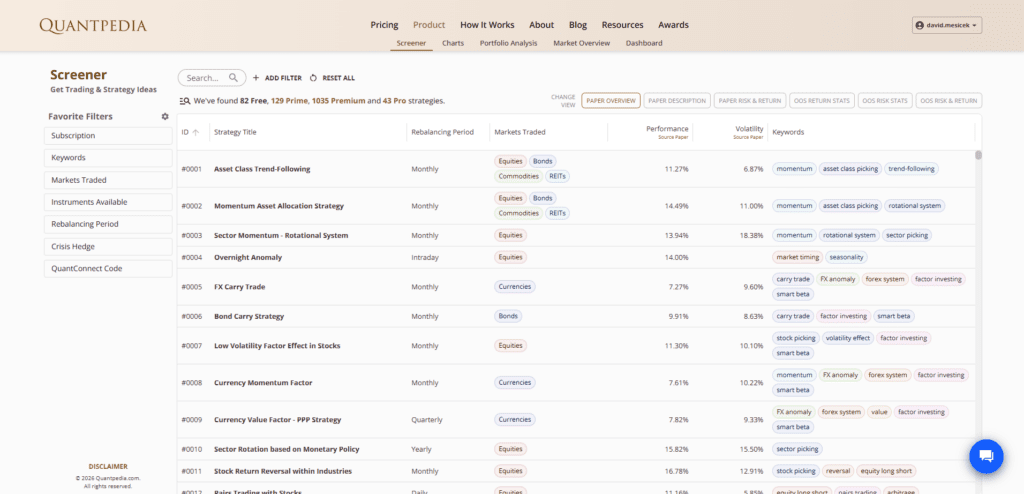Open the Pricing menu
The width and height of the screenshot is (1024, 494).
[x=384, y=25]
